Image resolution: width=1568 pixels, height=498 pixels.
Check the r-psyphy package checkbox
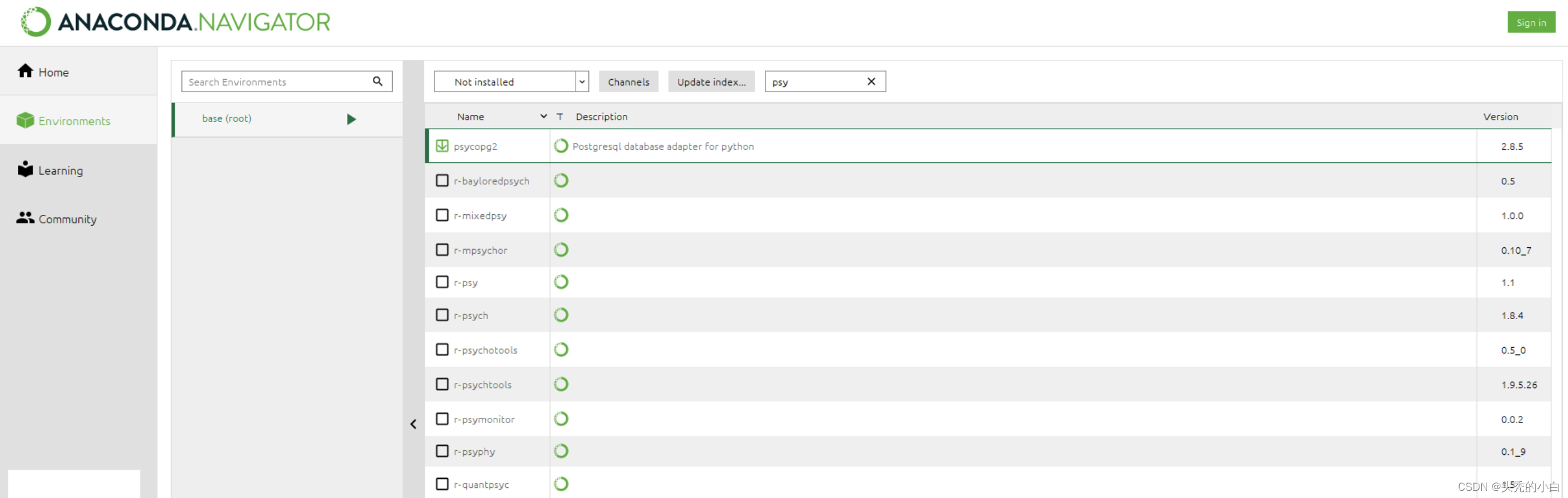coord(442,452)
